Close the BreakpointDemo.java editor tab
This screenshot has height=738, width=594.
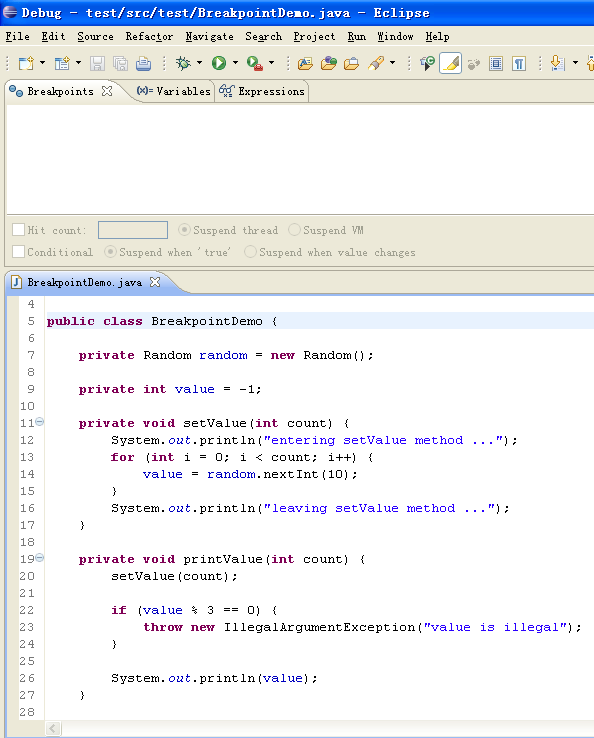click(x=155, y=282)
